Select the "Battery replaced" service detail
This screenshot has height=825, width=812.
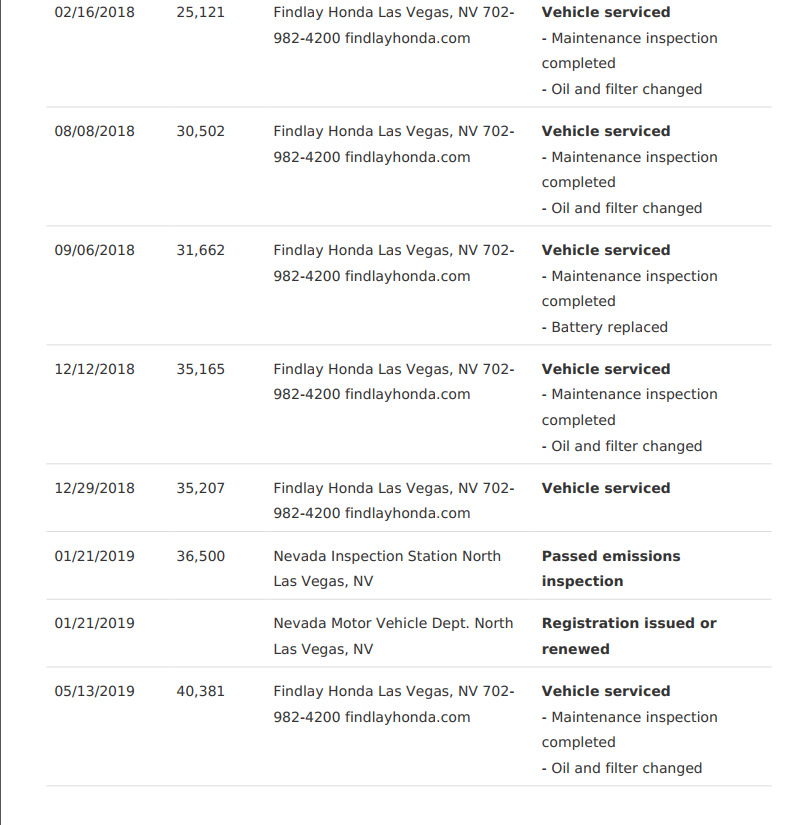click(609, 327)
